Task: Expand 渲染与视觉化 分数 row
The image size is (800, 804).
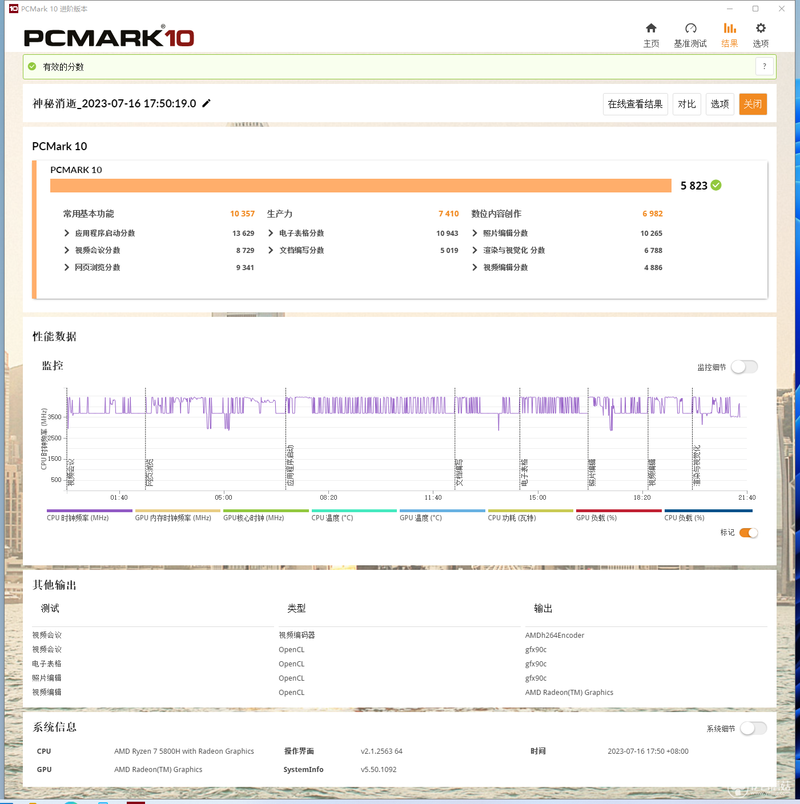Action: point(474,250)
